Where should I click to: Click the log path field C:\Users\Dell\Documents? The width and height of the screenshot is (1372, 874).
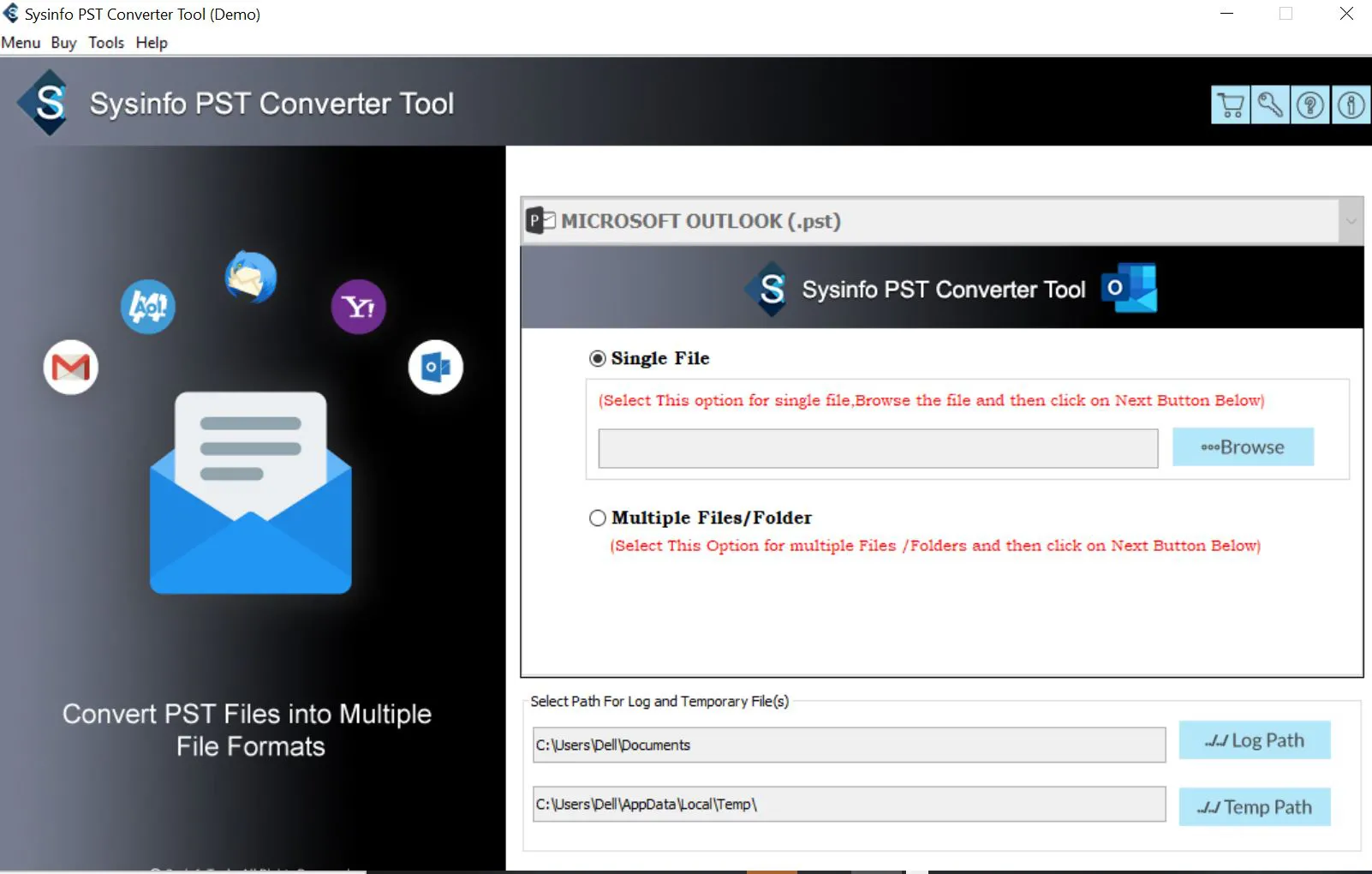click(849, 745)
